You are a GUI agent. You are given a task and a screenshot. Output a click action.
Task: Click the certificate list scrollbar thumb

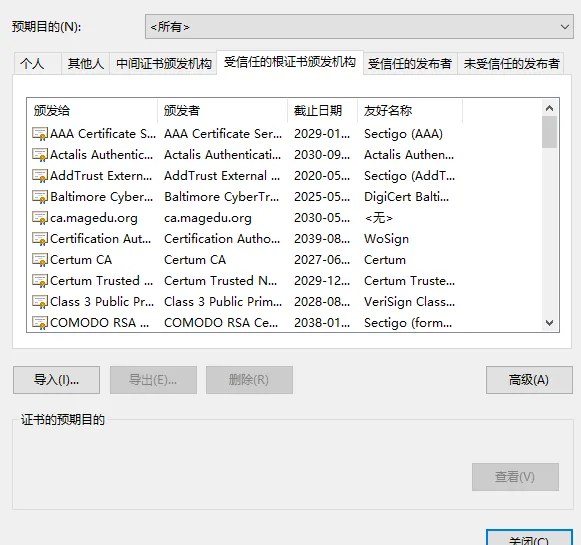tap(550, 132)
